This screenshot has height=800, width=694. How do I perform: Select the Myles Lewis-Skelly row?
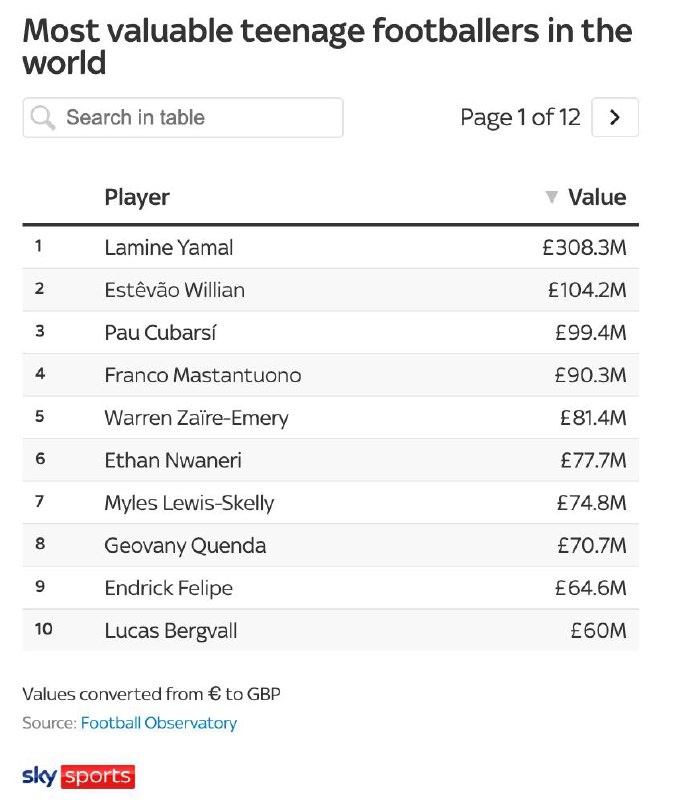(330, 503)
